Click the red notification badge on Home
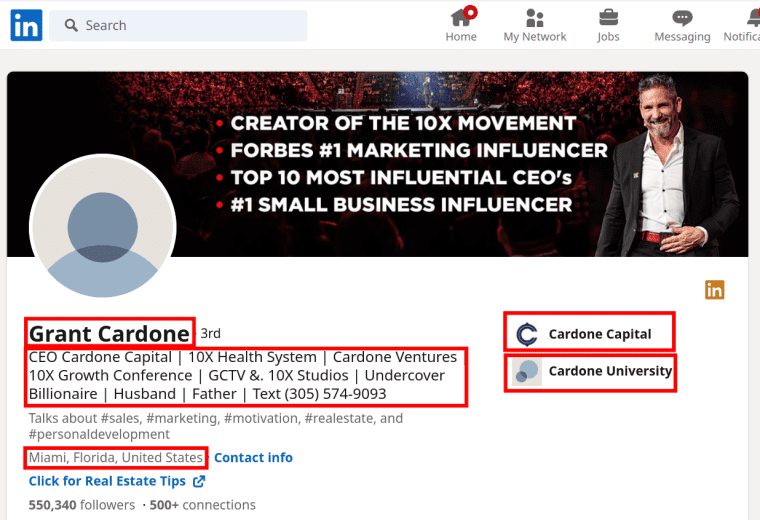This screenshot has height=520, width=760. [x=470, y=12]
